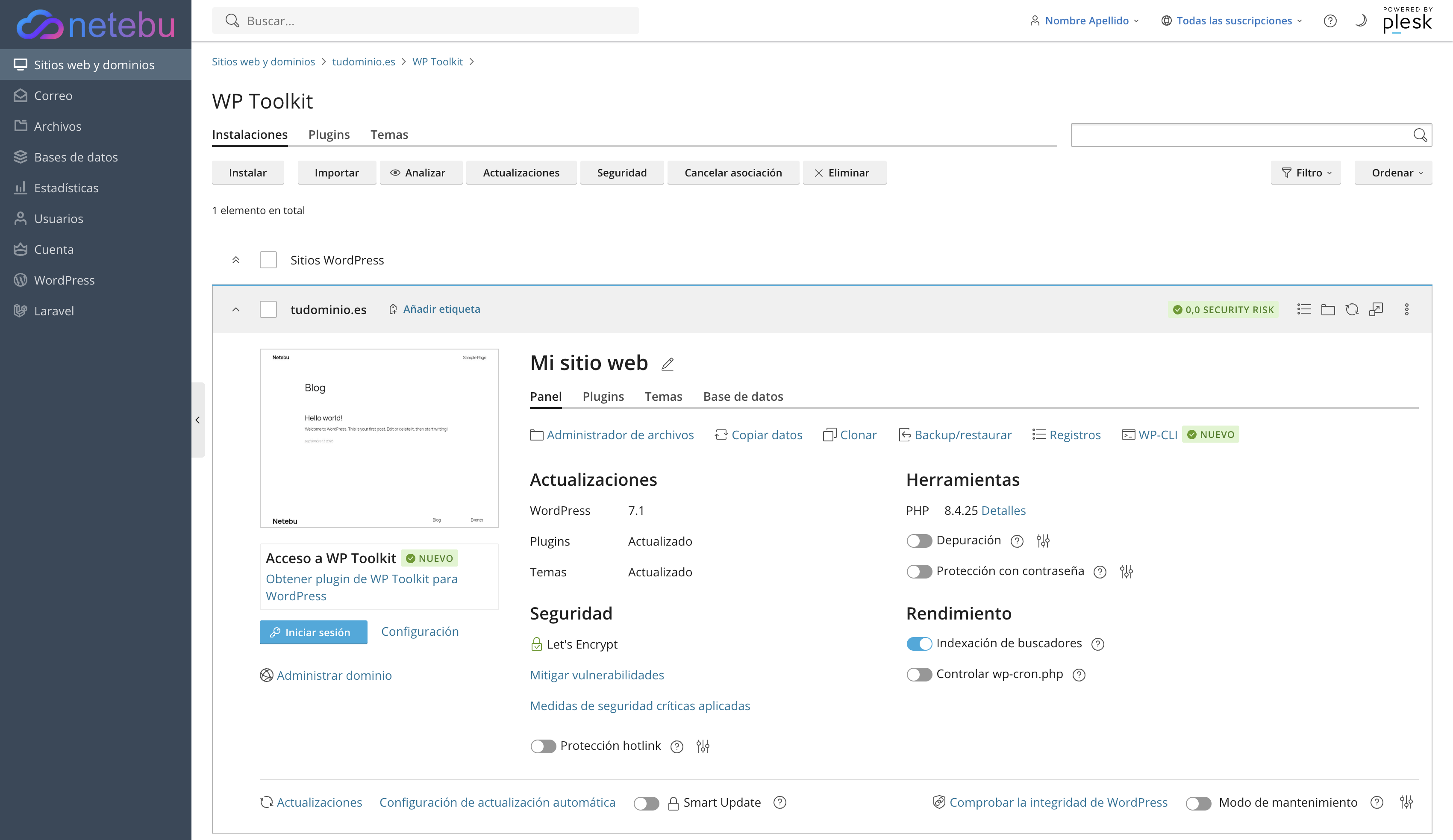Show help for Protección hotlink

(677, 746)
